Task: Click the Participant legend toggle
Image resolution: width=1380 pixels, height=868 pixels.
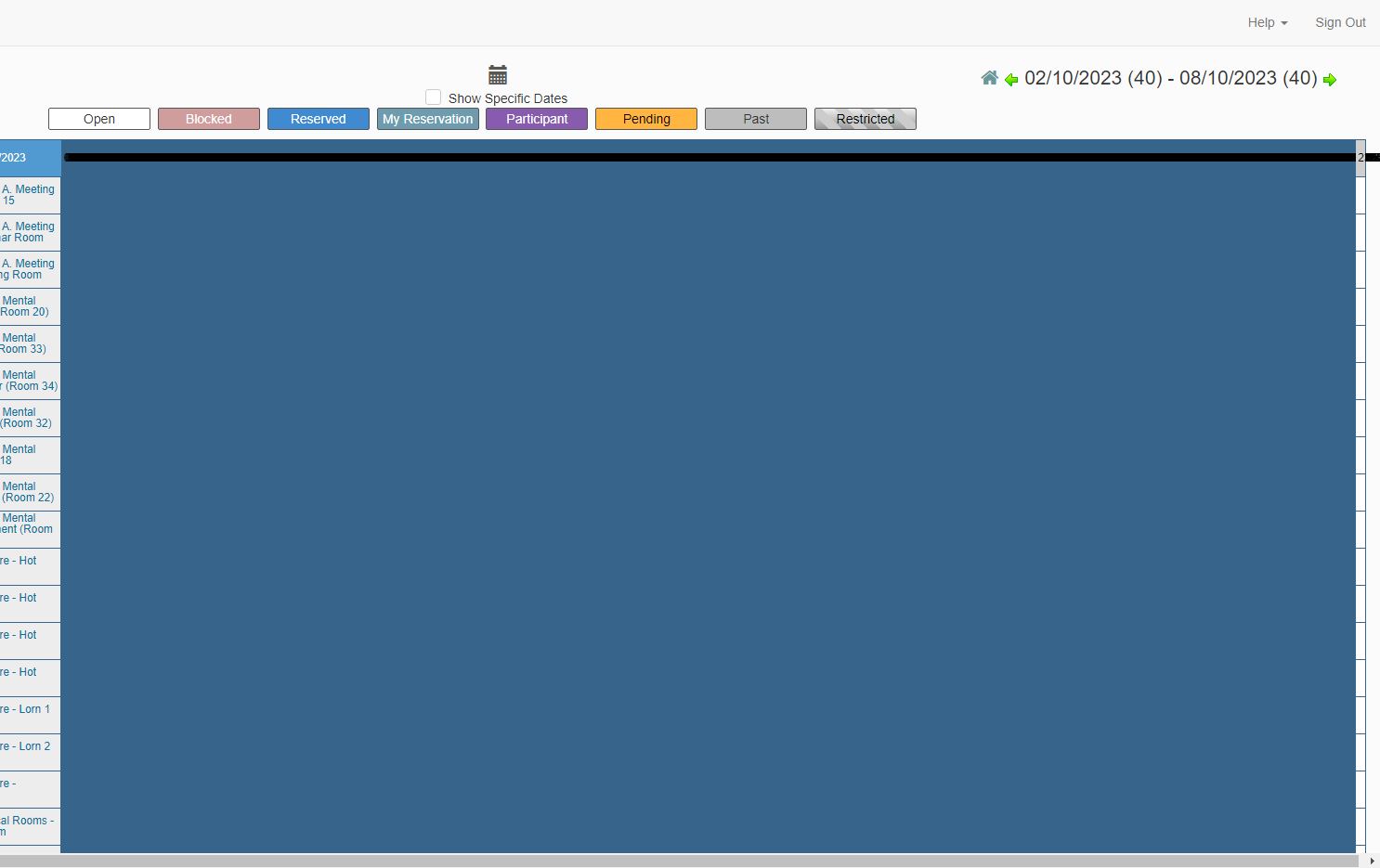Action: coord(536,119)
